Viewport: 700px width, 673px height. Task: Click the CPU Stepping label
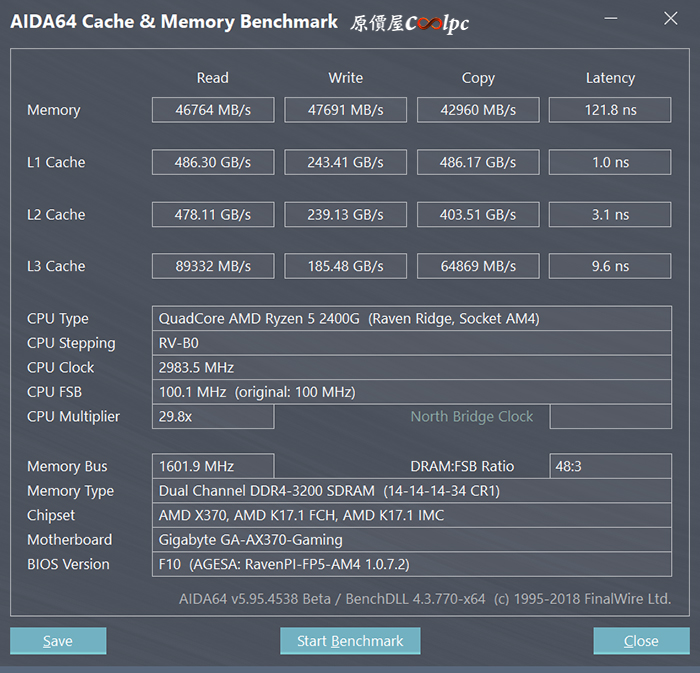click(71, 343)
